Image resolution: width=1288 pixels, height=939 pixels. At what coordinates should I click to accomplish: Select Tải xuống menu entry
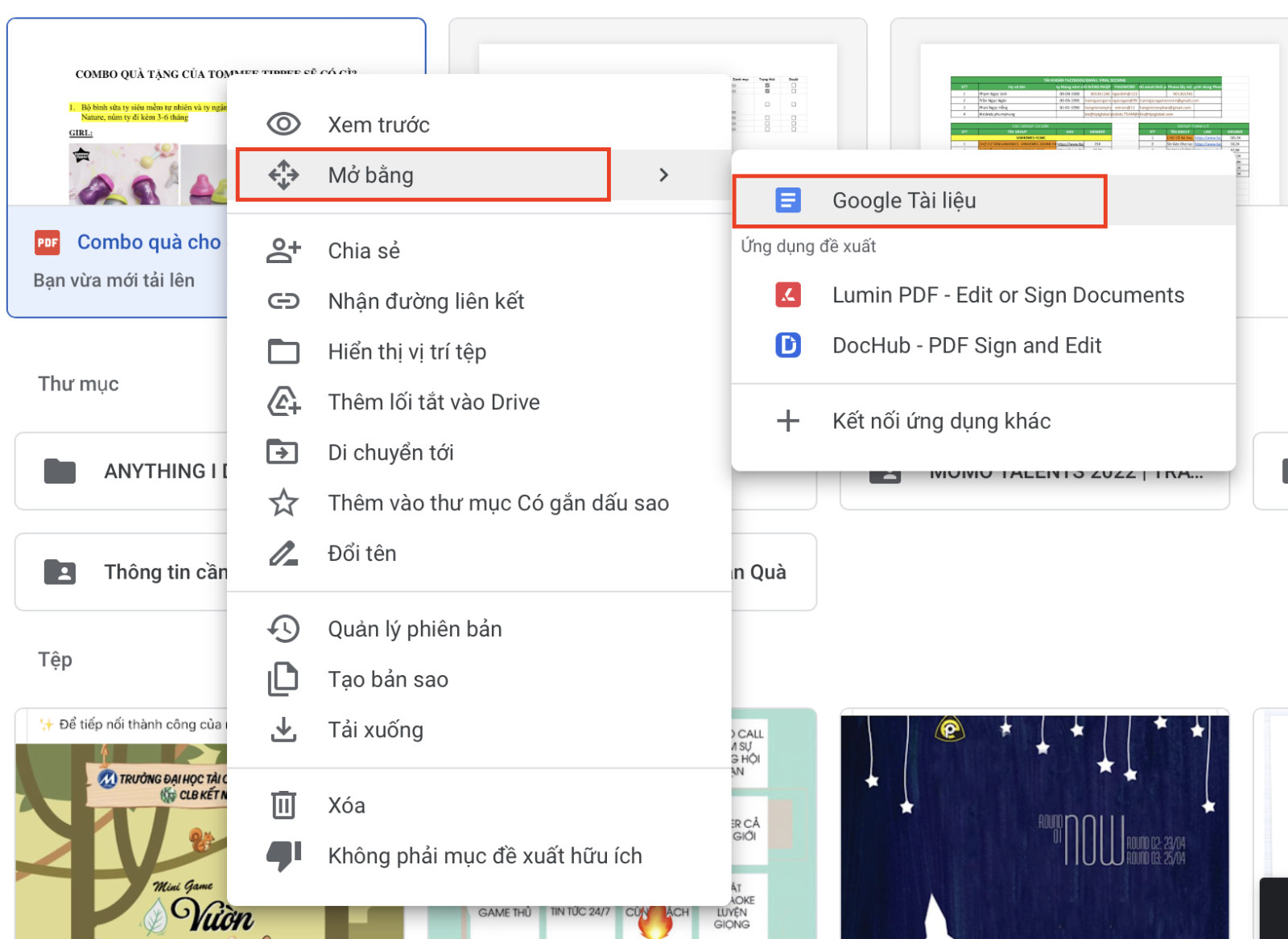tap(479, 730)
